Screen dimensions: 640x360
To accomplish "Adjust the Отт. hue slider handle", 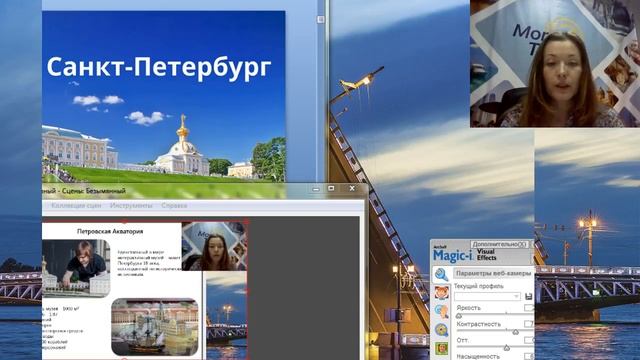I will click(507, 348).
